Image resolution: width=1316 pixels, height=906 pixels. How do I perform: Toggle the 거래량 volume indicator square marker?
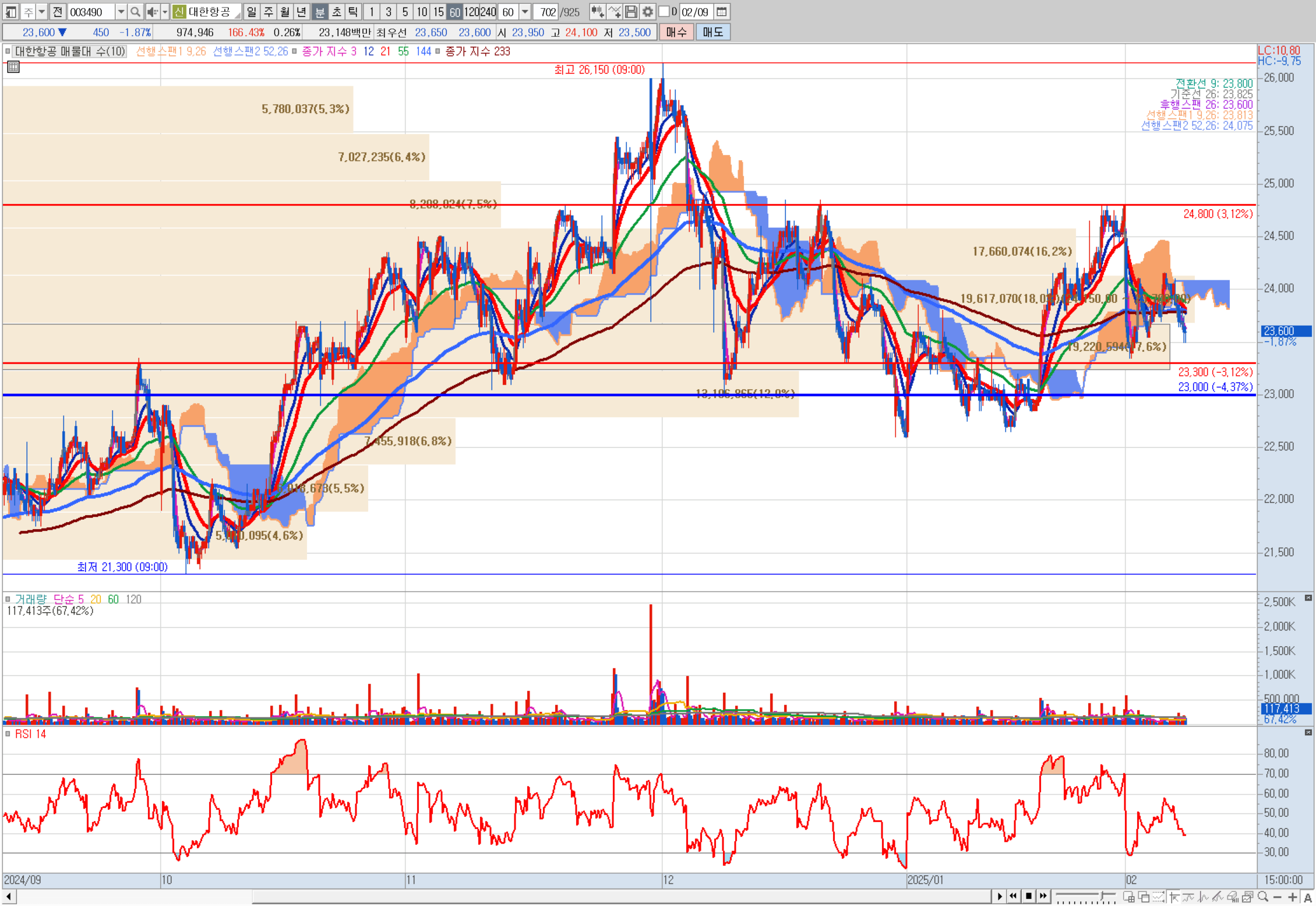coord(8,599)
